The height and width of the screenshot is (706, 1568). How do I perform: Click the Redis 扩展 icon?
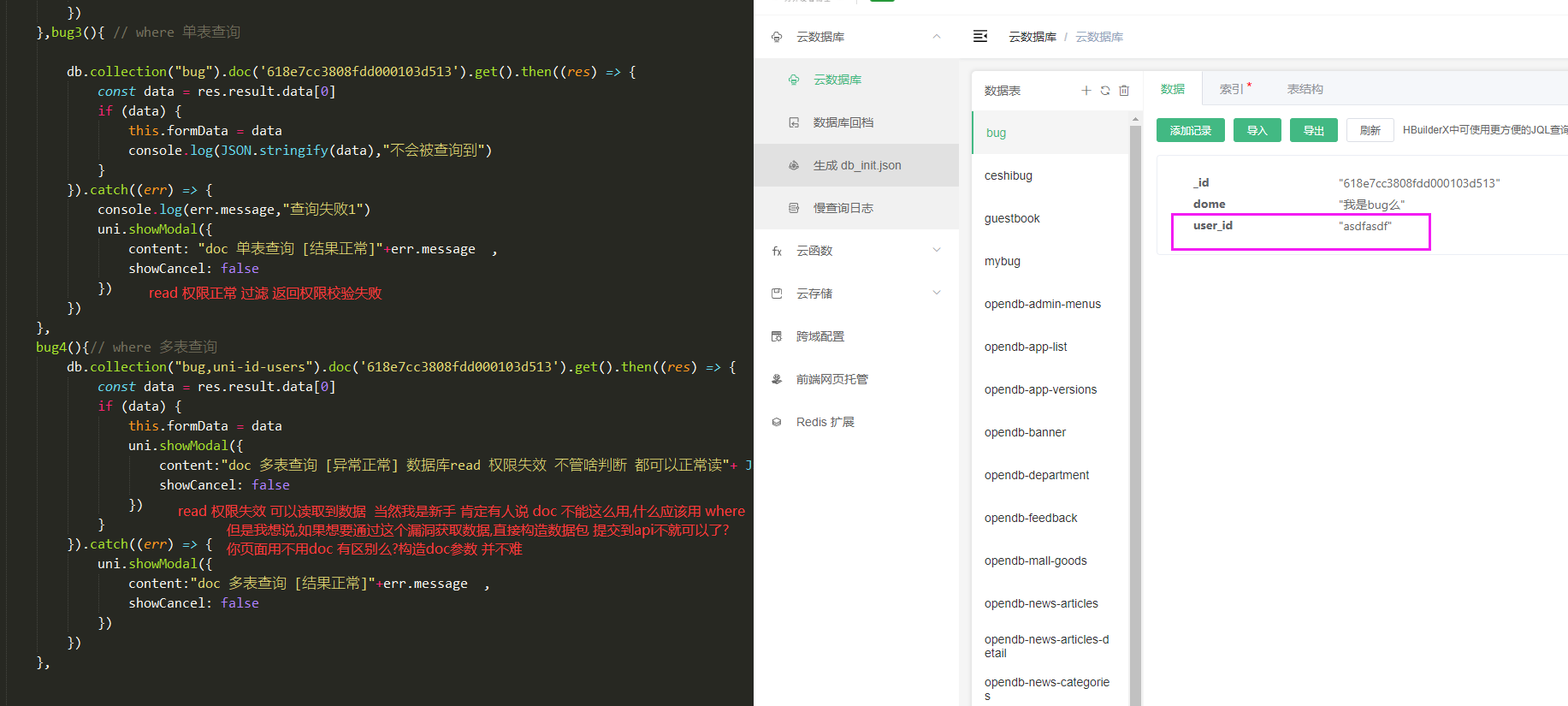777,422
